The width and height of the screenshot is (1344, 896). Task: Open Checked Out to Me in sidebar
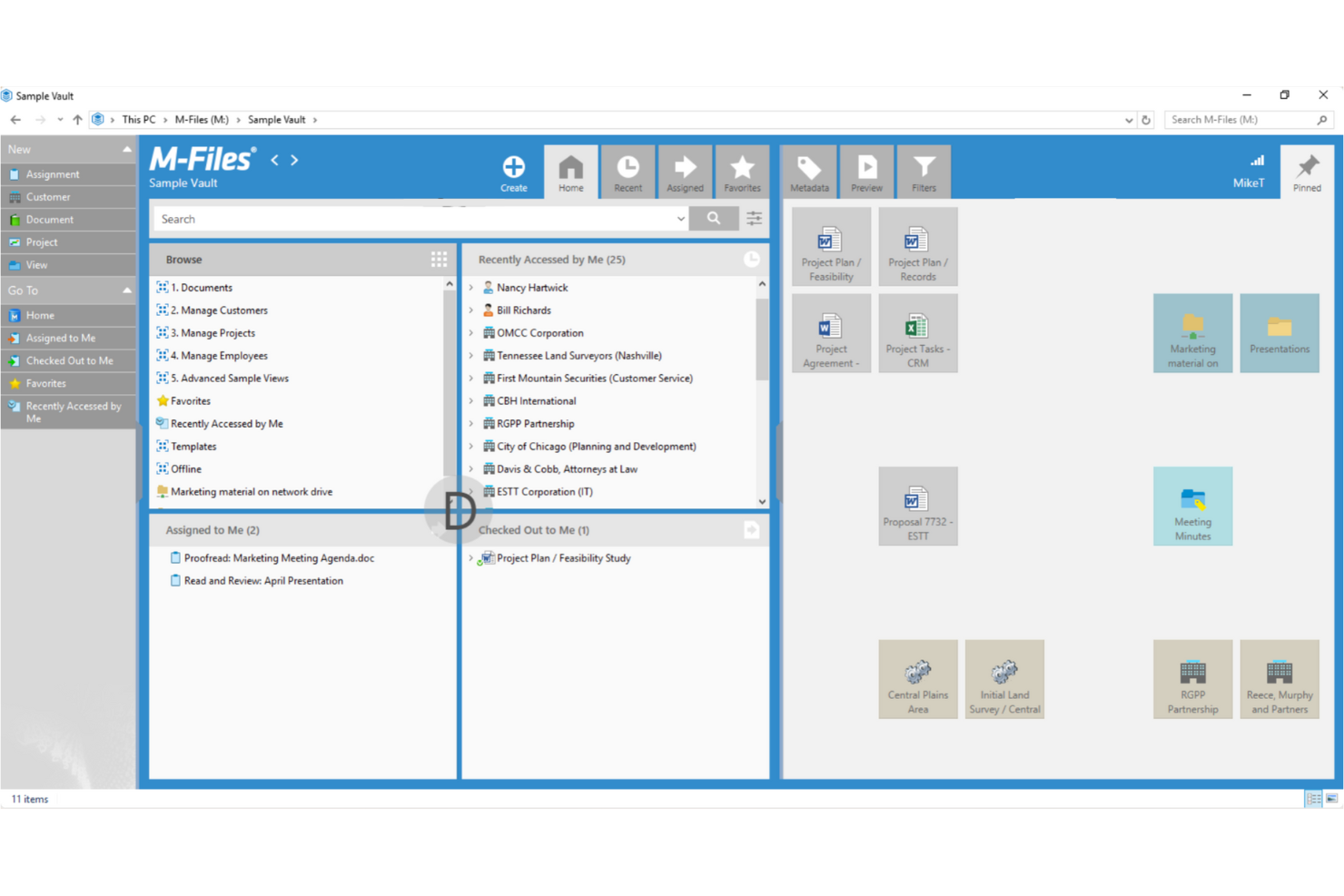[x=68, y=360]
